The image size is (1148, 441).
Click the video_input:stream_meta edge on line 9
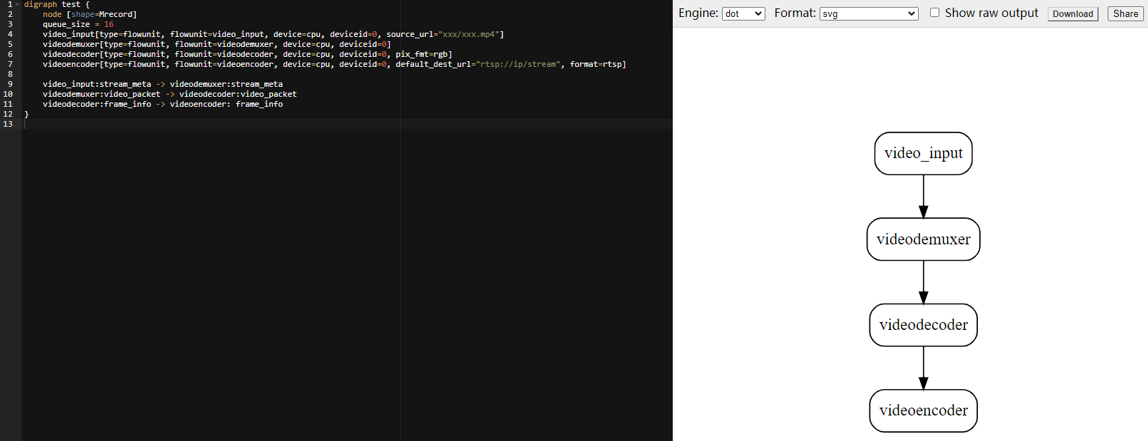(163, 84)
